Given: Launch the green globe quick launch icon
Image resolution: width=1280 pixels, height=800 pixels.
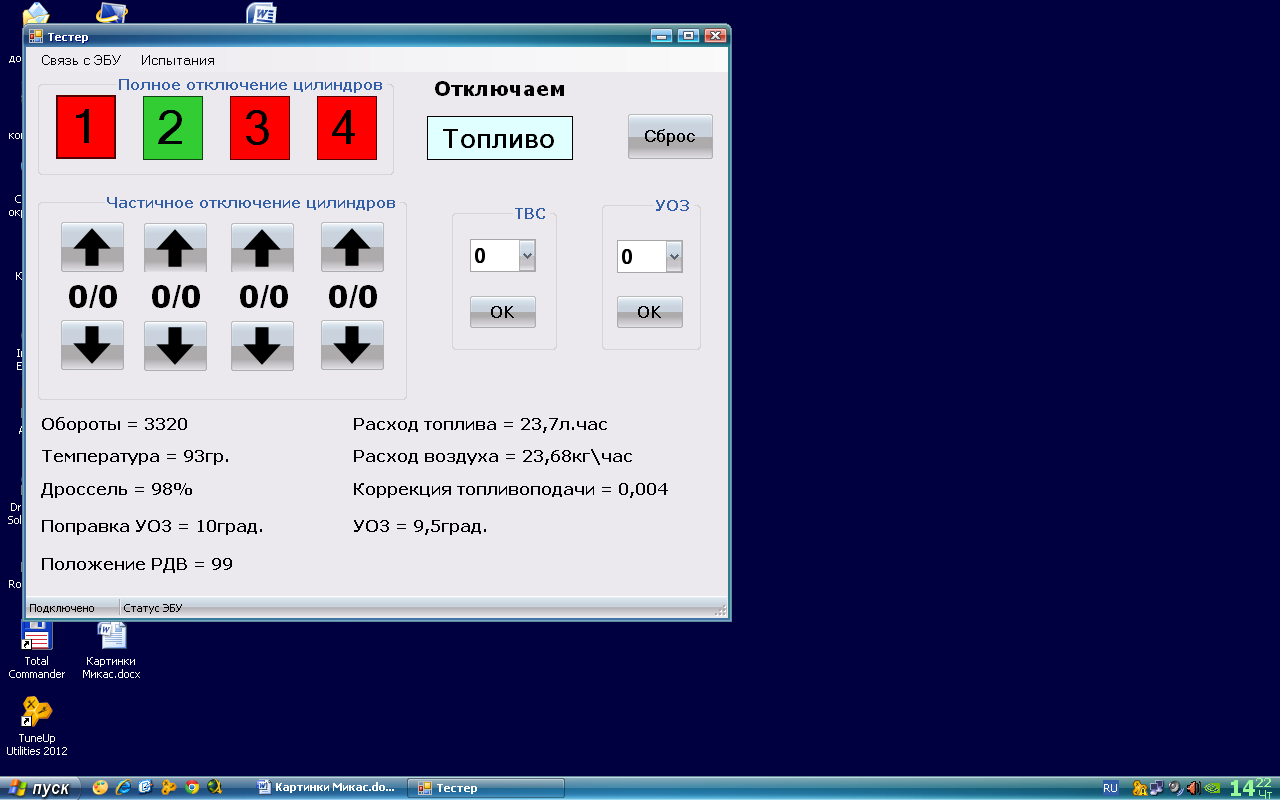Looking at the screenshot, I should 214,788.
